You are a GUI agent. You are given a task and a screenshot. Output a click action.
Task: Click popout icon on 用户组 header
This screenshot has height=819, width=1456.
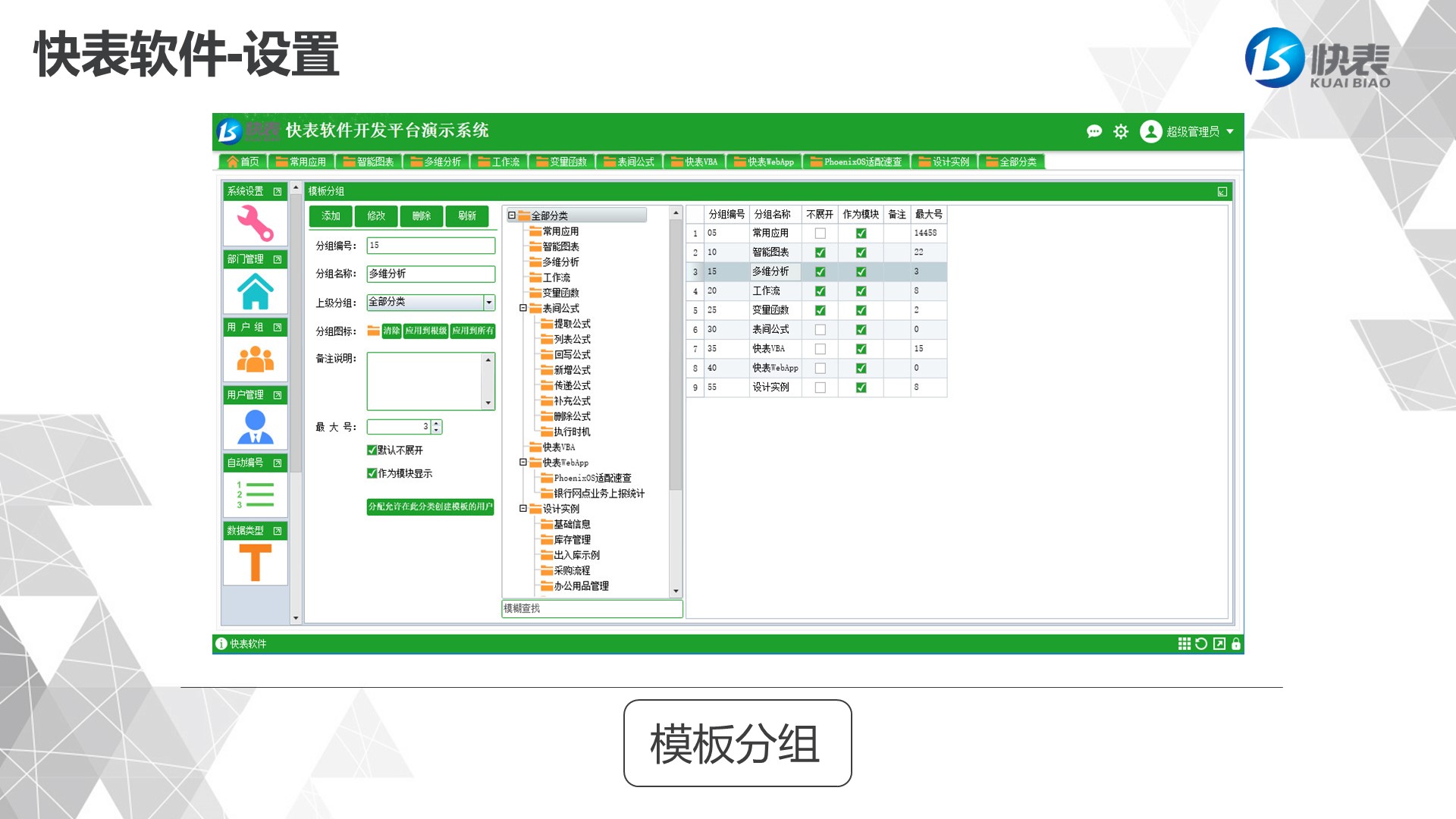278,328
